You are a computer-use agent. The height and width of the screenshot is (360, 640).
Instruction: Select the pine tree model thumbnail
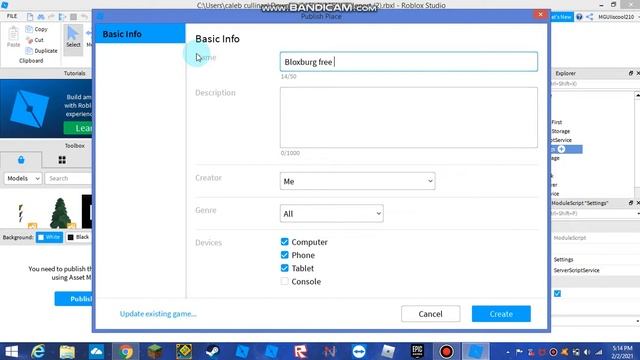(60, 213)
